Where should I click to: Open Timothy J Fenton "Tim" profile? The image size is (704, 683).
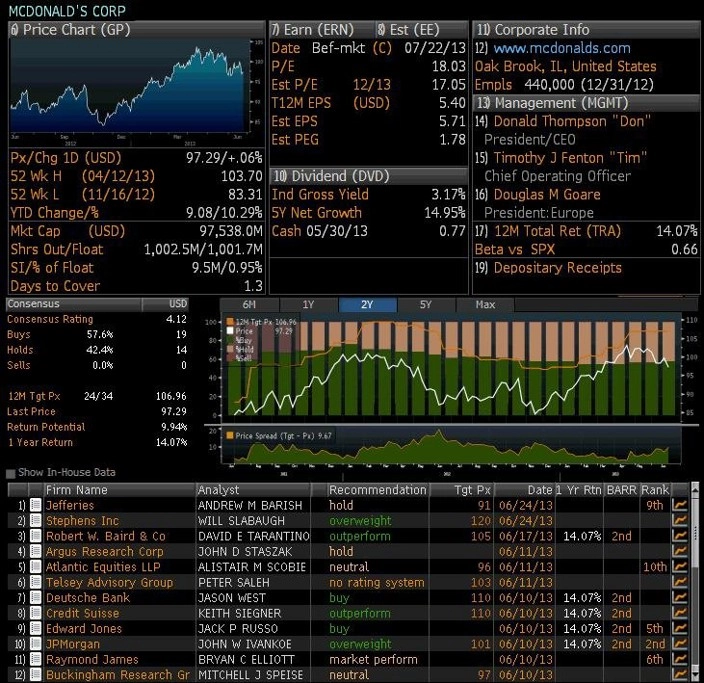[x=570, y=158]
